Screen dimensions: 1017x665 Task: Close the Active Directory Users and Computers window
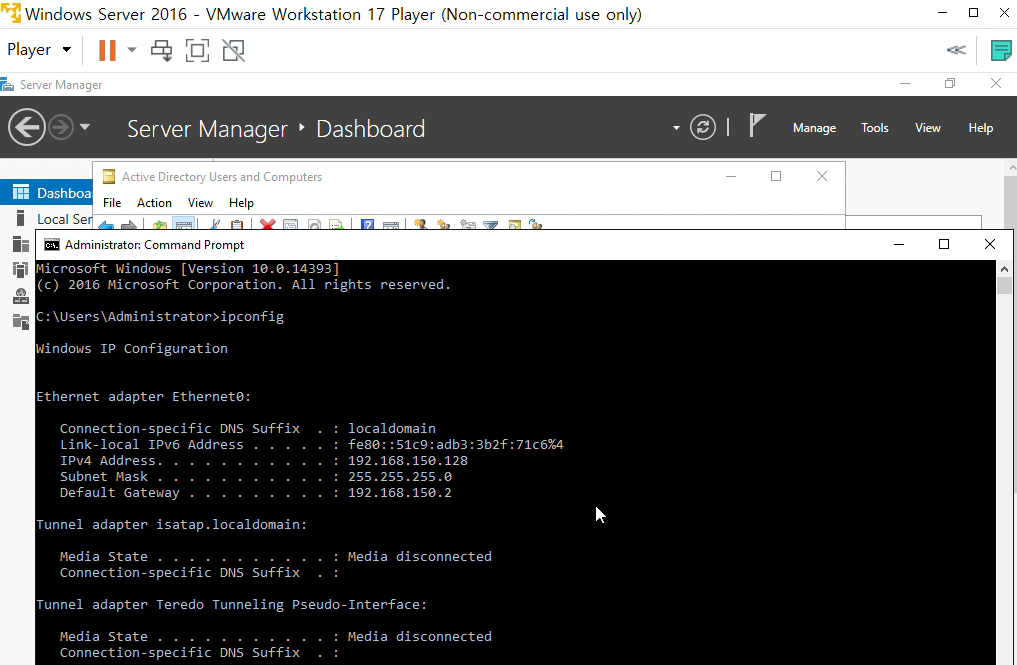tap(822, 176)
